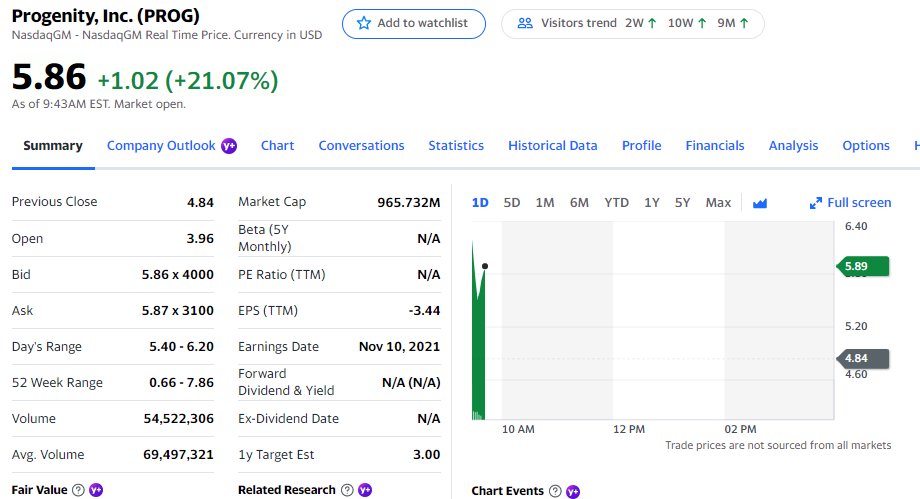Click the star icon in Add to watchlist
This screenshot has width=920, height=499.
coord(364,23)
